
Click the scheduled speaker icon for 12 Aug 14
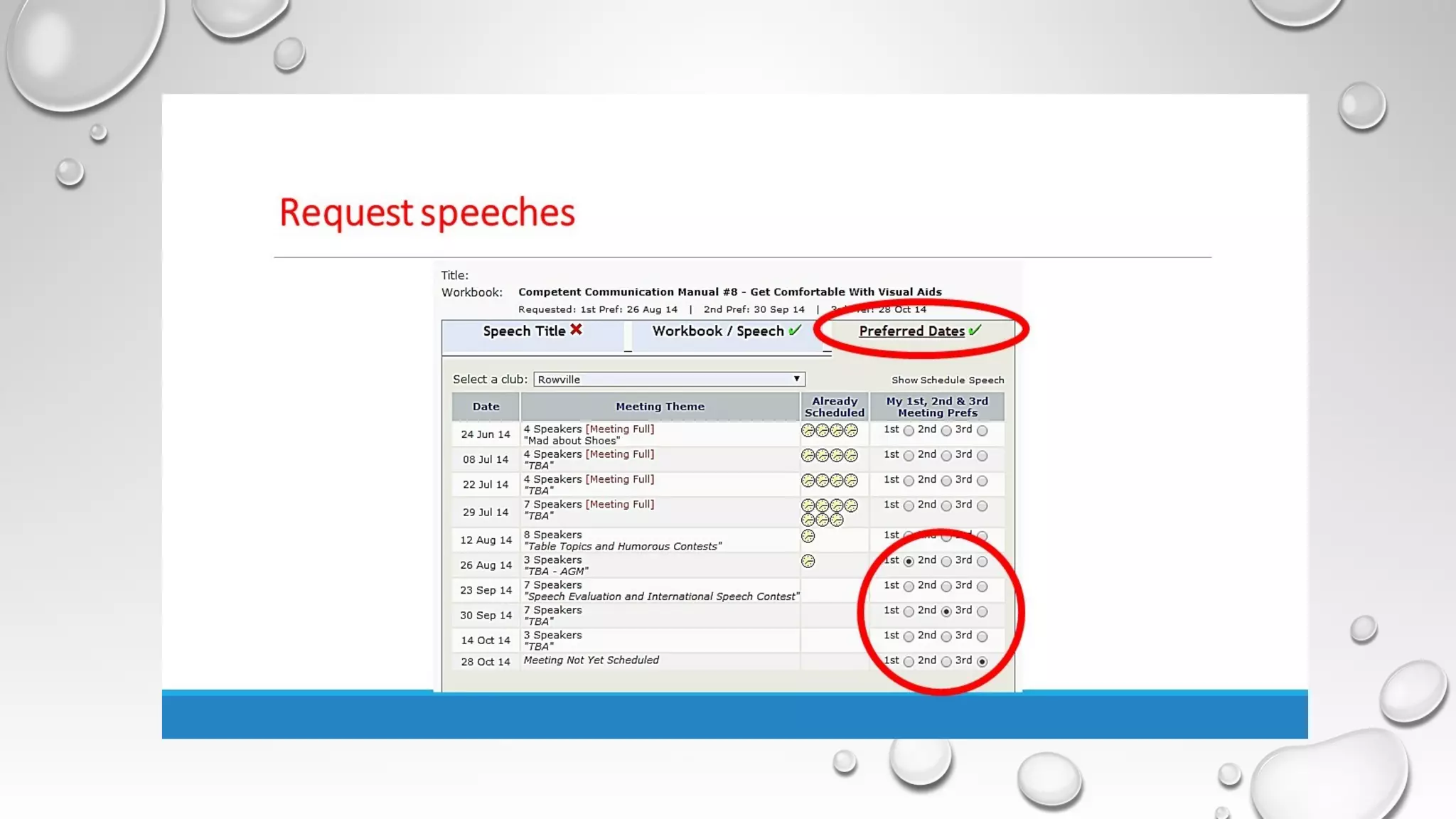coord(808,536)
